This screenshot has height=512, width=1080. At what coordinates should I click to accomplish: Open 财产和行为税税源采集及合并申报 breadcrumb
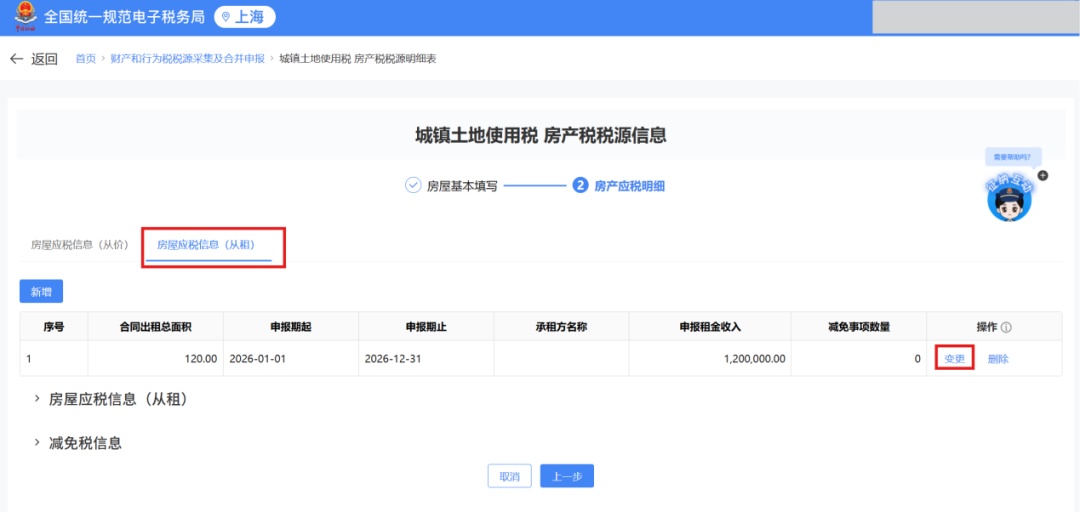(188, 59)
